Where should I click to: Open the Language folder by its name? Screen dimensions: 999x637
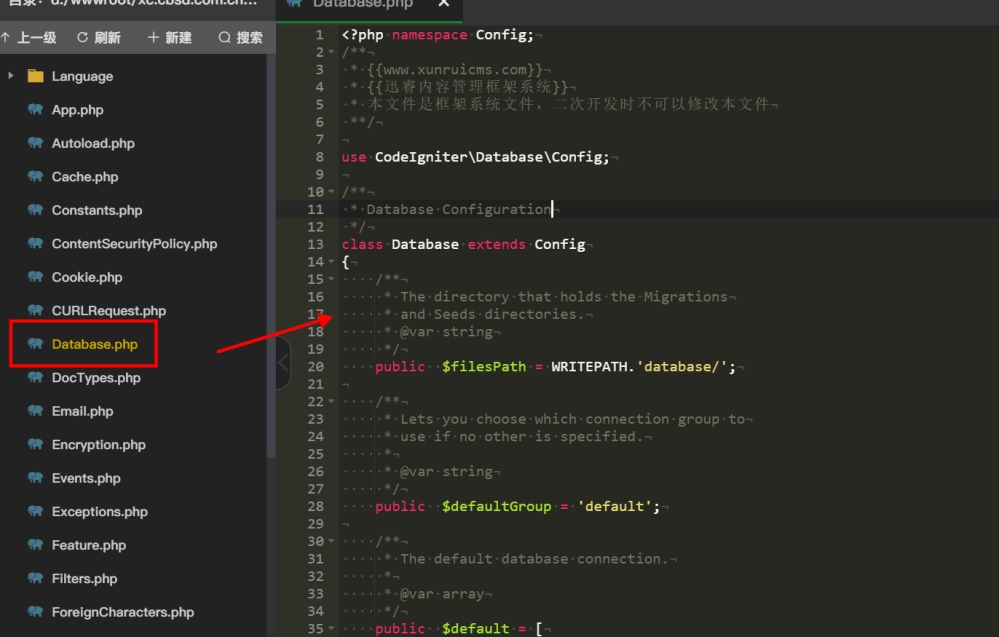pos(82,76)
